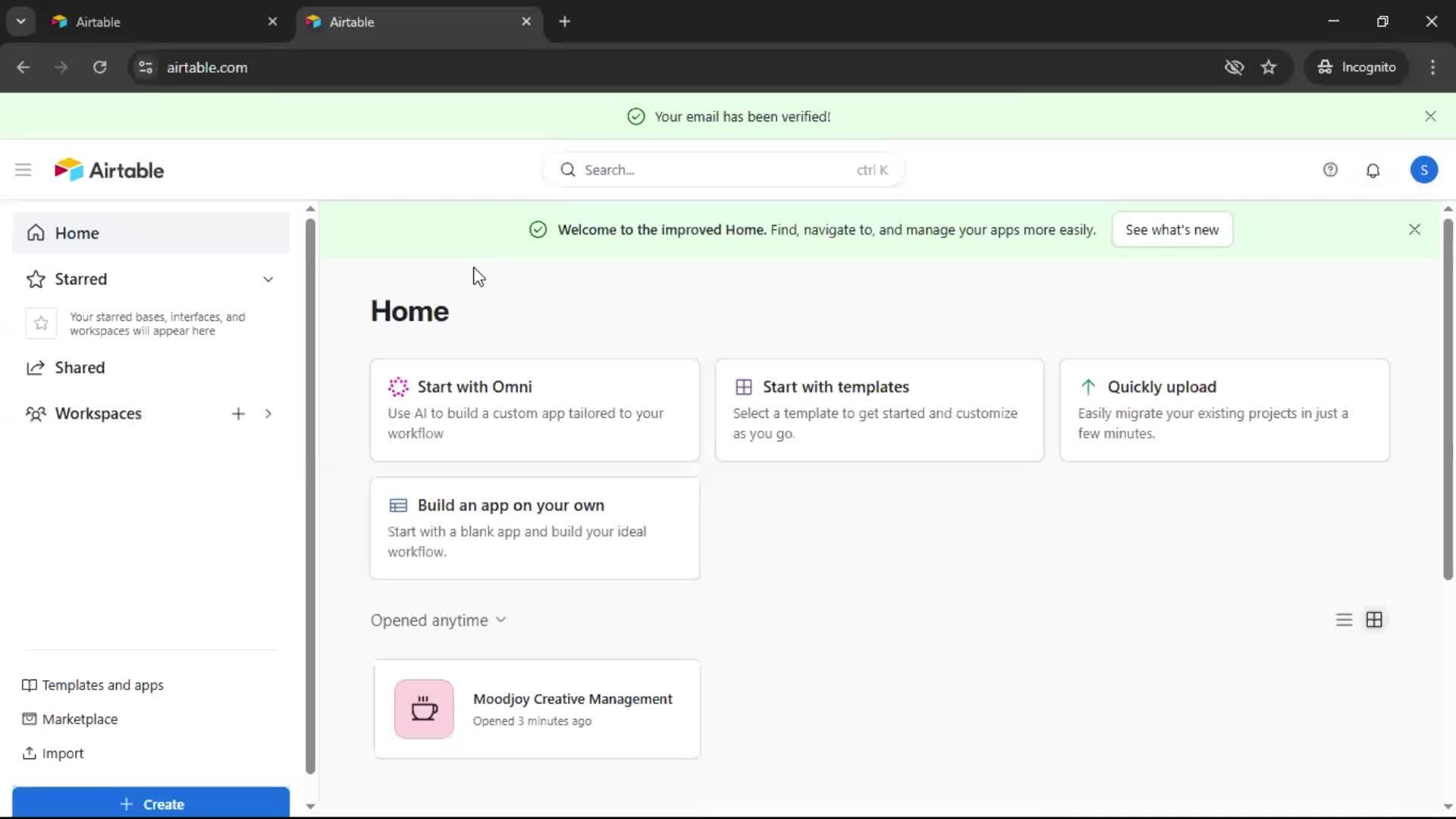Click the Home heading text
The width and height of the screenshot is (1456, 819).
(x=409, y=311)
